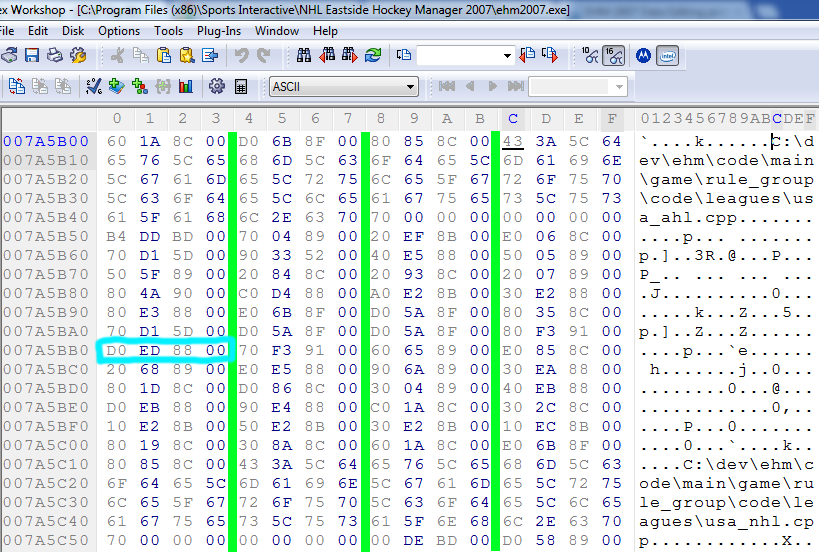Click column header 0 in hex pane
Screen dimensions: 819x552
click(x=117, y=119)
